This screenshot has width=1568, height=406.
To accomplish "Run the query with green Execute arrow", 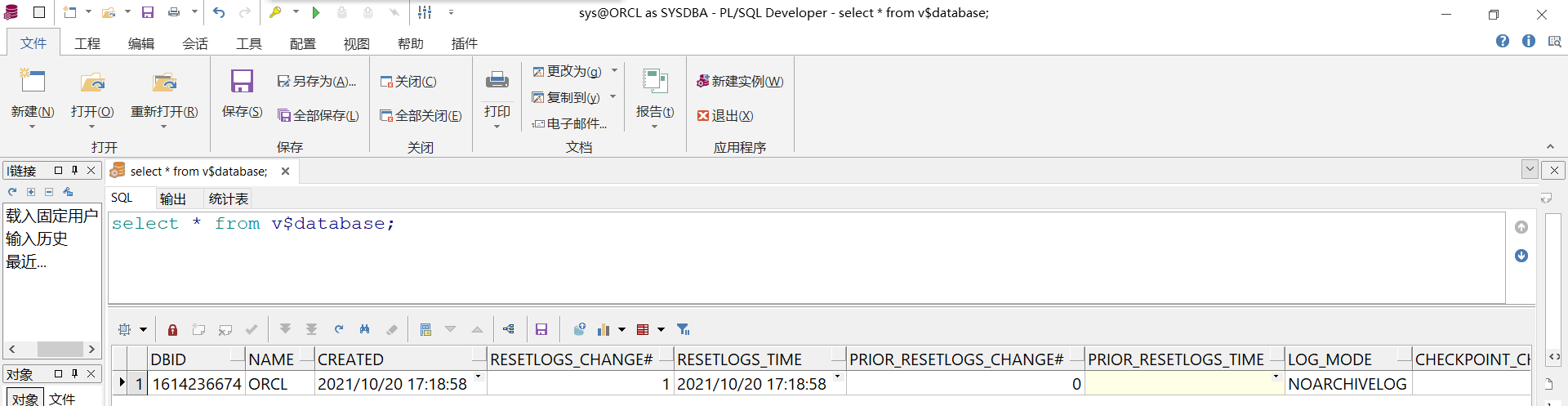I will tap(316, 12).
